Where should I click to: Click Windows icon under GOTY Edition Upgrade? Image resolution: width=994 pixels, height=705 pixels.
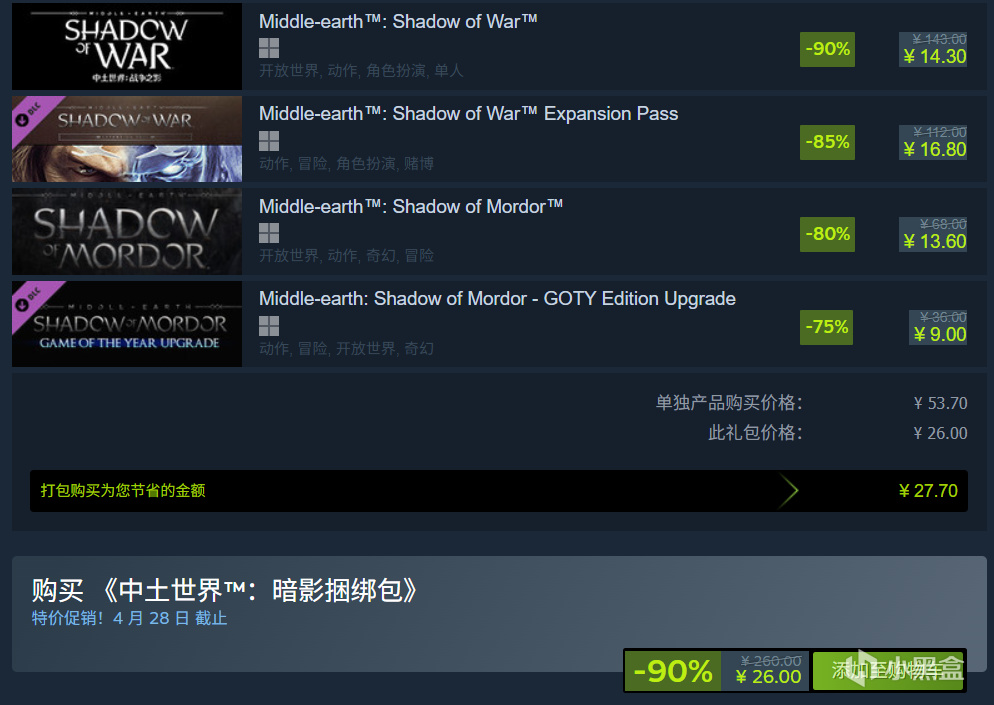[269, 326]
